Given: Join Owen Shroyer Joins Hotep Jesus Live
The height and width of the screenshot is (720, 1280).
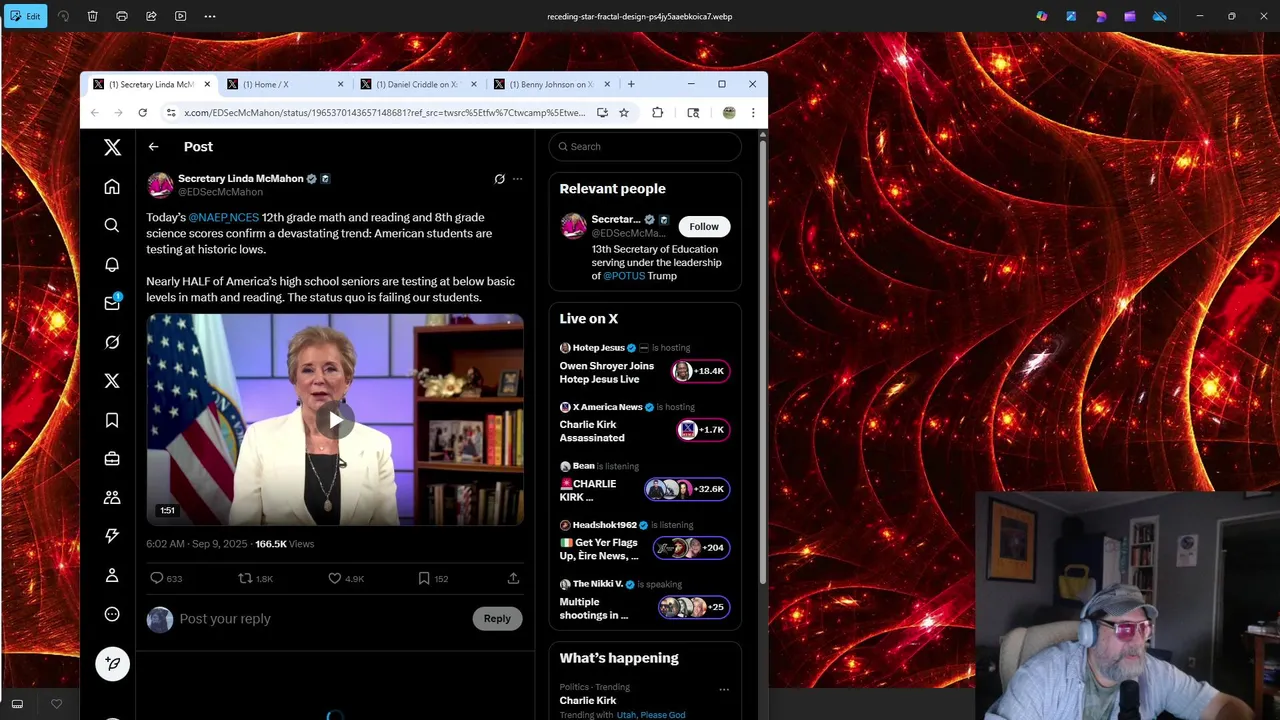Looking at the screenshot, I should pyautogui.click(x=645, y=365).
